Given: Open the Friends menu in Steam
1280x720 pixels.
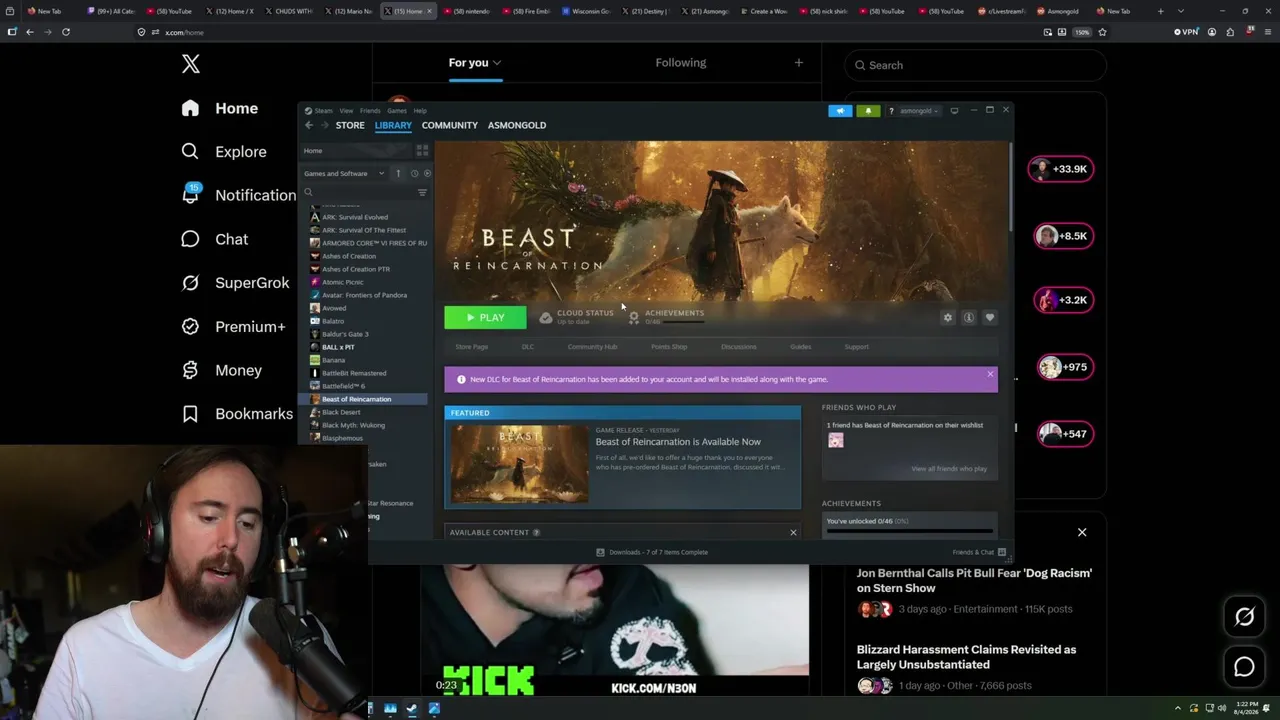Looking at the screenshot, I should (370, 111).
